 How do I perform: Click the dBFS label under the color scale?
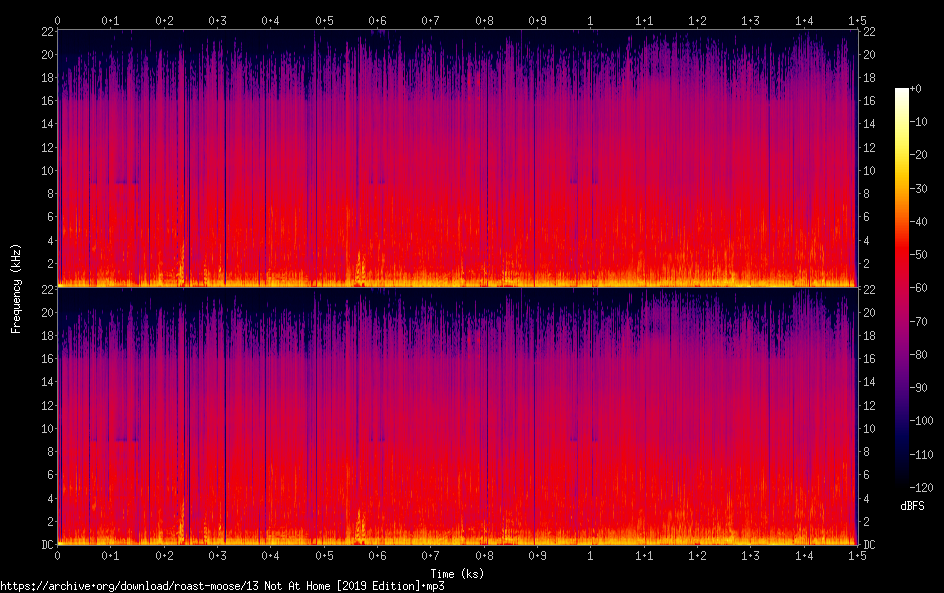click(912, 507)
